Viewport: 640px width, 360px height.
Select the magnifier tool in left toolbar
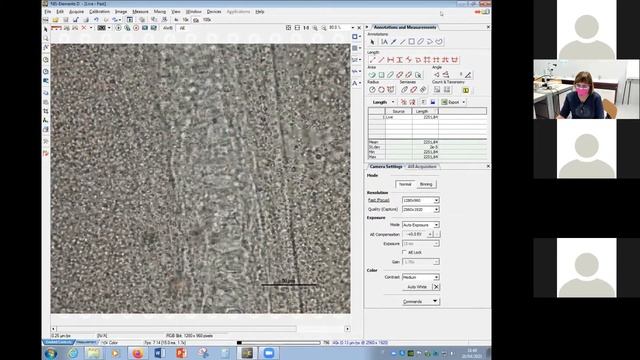coord(46,38)
